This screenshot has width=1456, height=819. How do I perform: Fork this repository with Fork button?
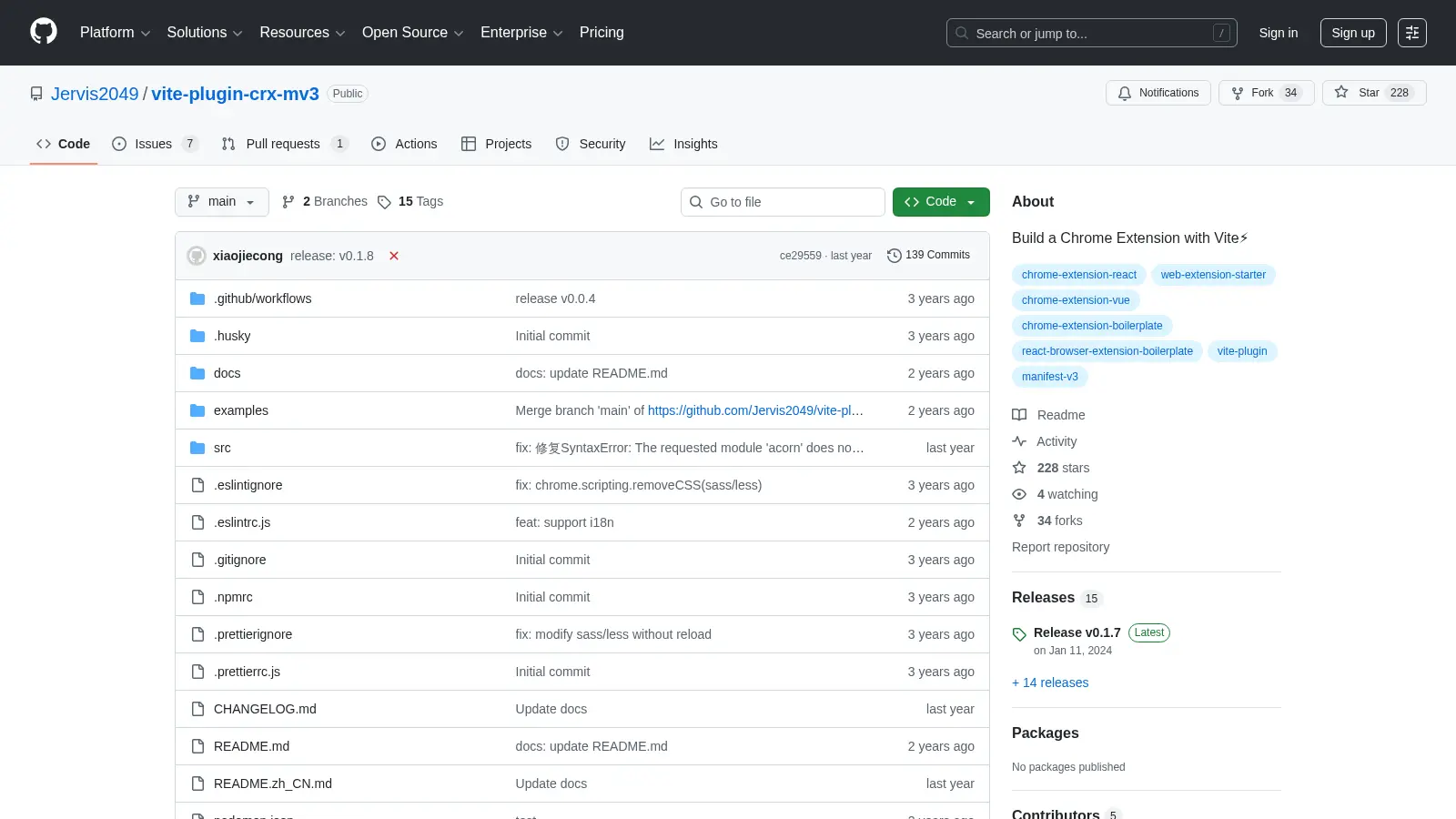tap(1266, 93)
